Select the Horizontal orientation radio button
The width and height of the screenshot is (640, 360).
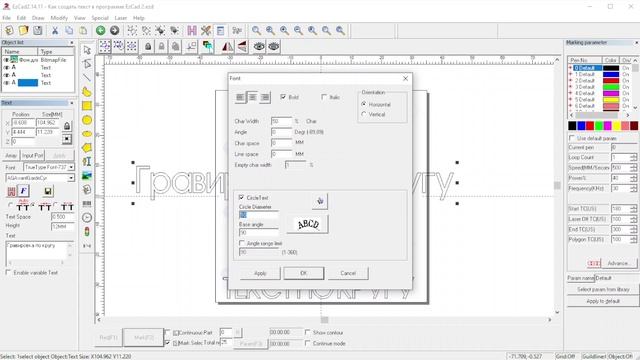coord(364,104)
